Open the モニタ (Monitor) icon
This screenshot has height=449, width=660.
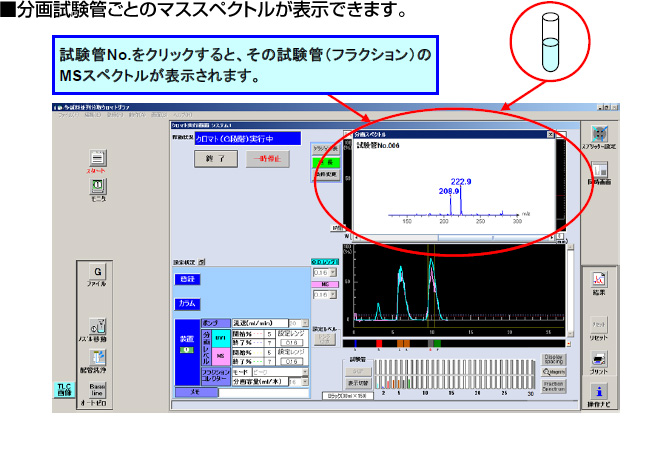(98, 186)
